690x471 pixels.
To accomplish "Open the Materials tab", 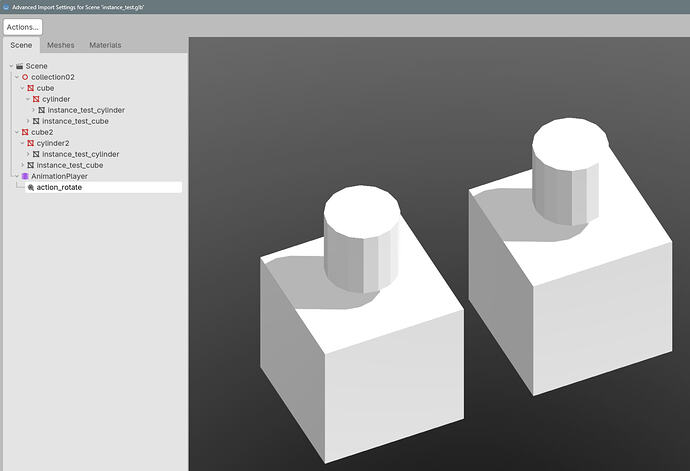I will point(105,45).
